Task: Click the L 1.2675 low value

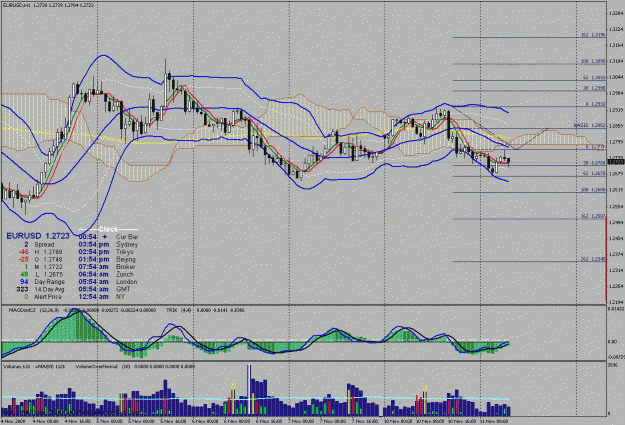Action: (x=48, y=274)
